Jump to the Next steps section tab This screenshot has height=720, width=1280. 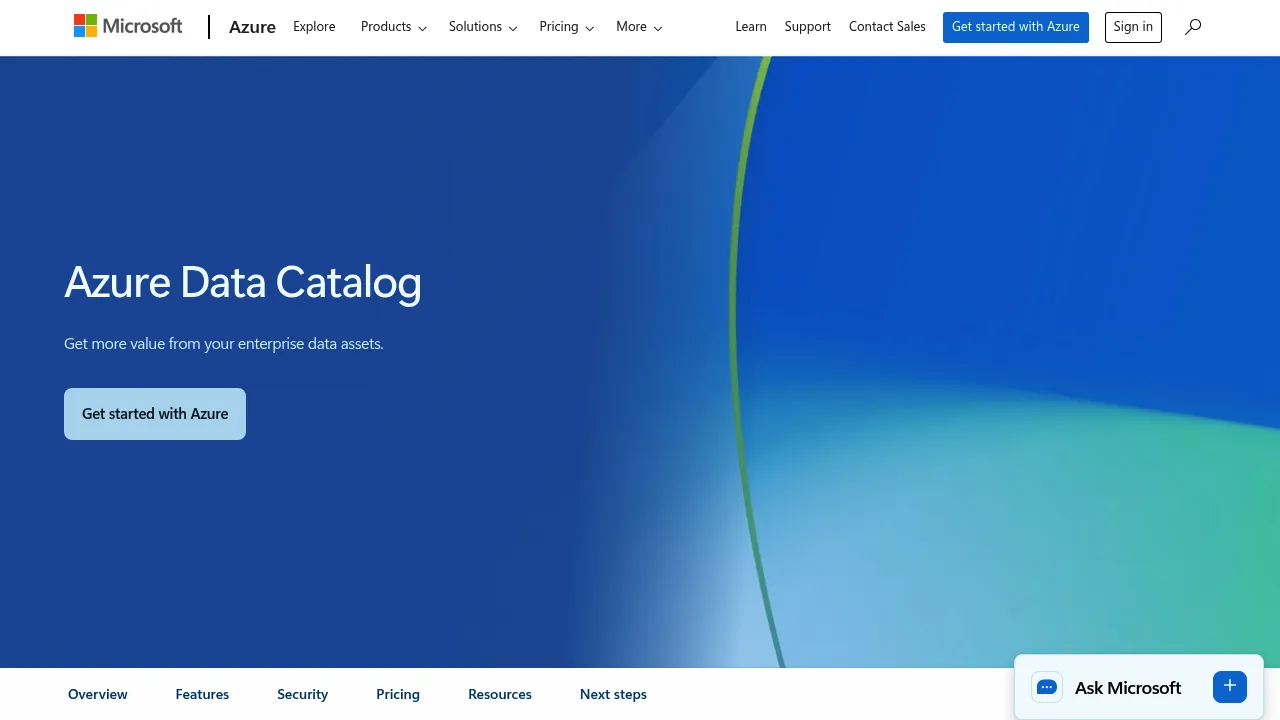point(613,694)
